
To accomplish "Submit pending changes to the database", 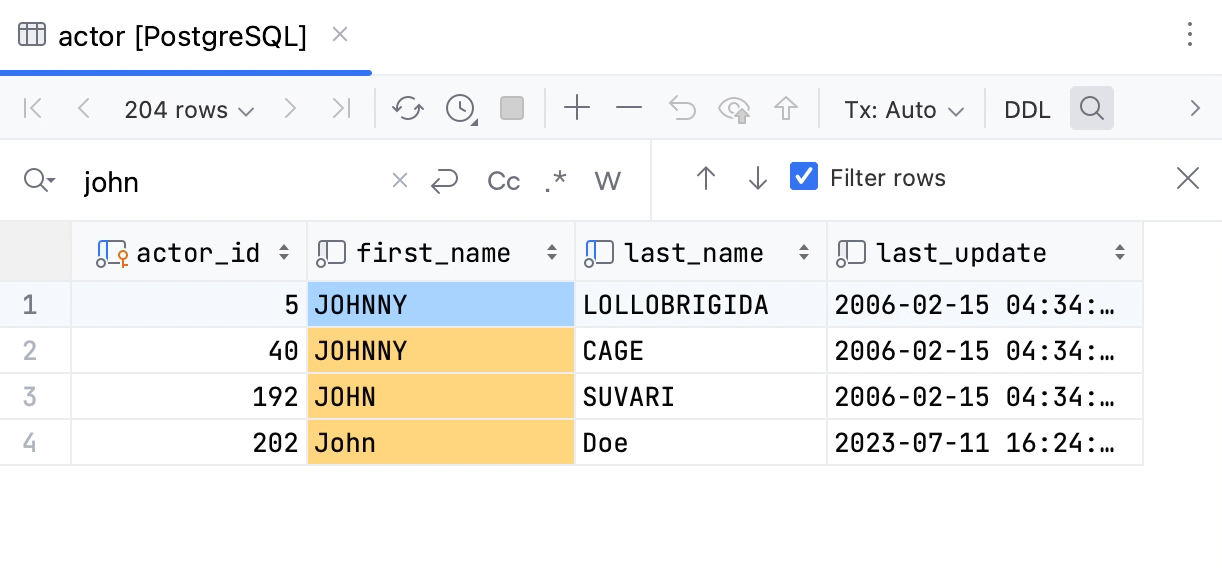I will (734, 109).
